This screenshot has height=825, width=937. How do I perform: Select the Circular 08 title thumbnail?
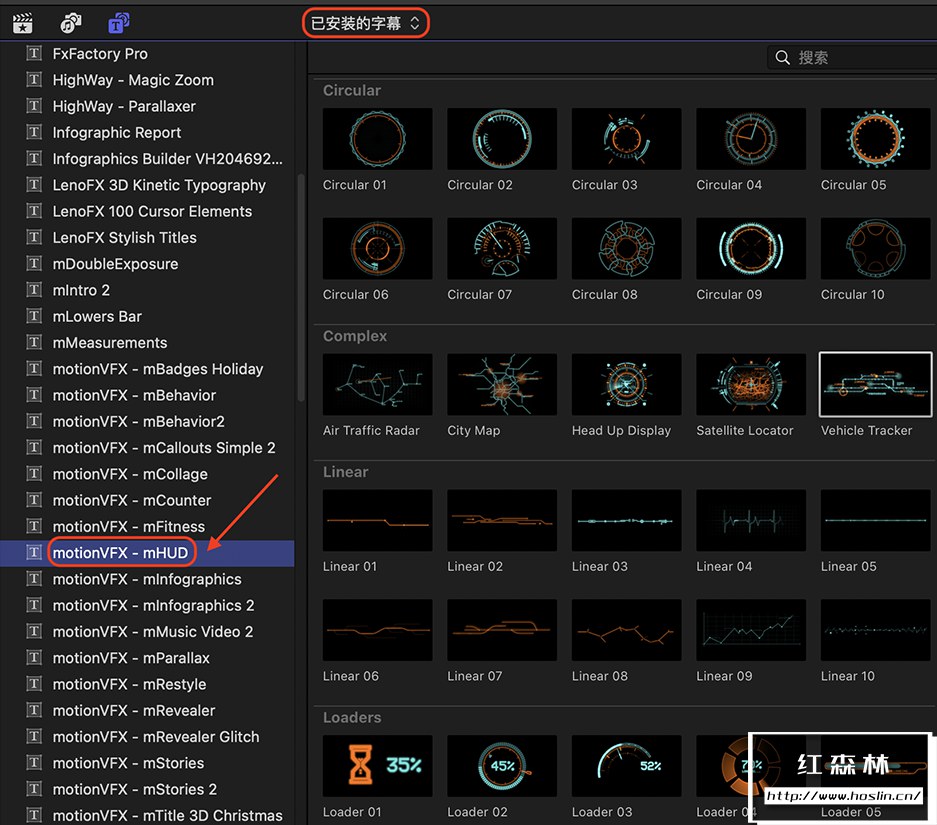click(626, 249)
